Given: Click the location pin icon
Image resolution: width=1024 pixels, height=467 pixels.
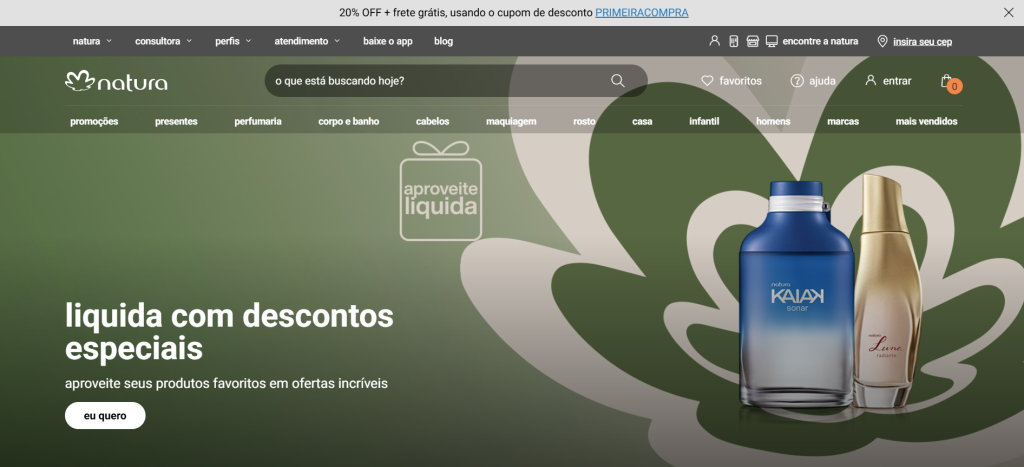Looking at the screenshot, I should pyautogui.click(x=882, y=41).
